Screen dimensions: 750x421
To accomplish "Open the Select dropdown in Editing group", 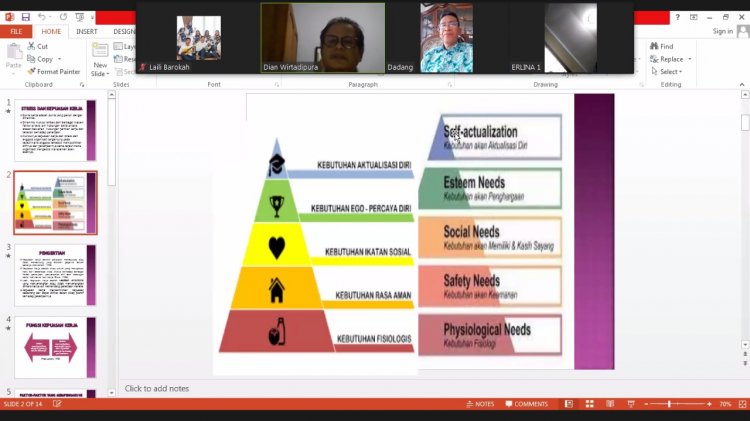I will (x=669, y=72).
